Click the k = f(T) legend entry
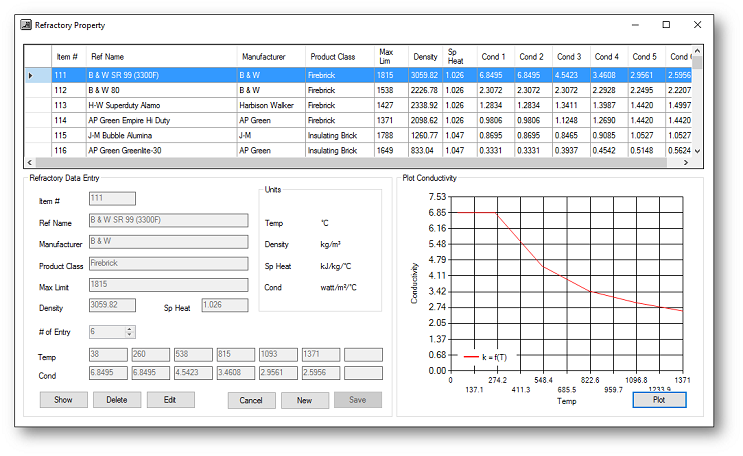 click(x=485, y=357)
